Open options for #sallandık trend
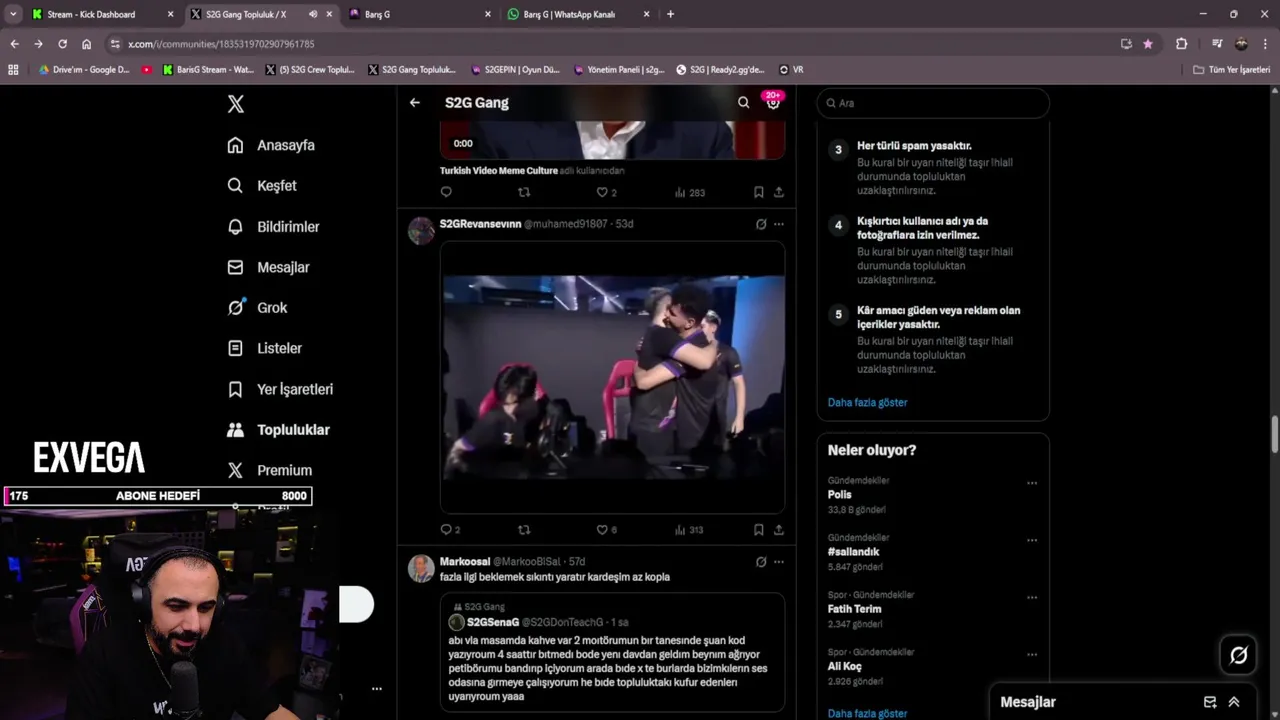The width and height of the screenshot is (1280, 720). [x=1032, y=540]
